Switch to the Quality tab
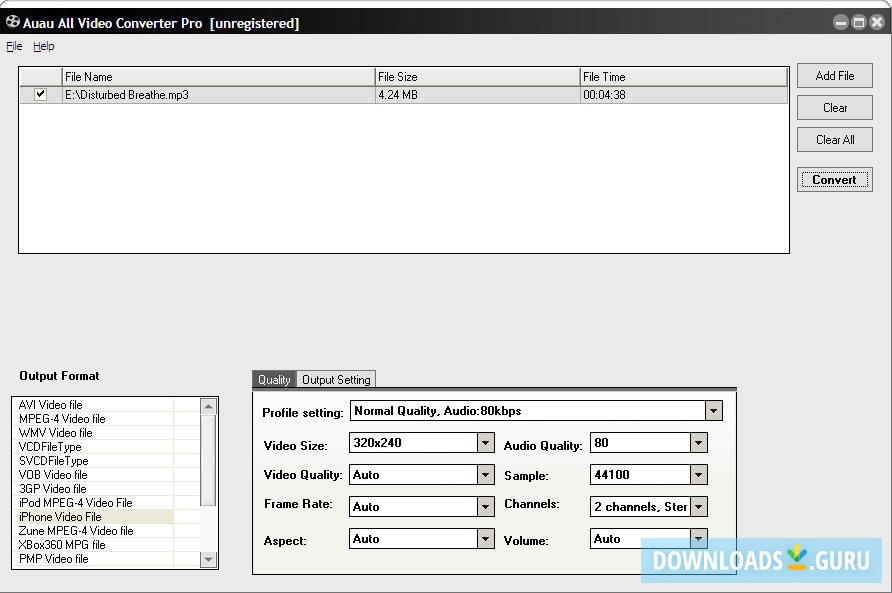Image resolution: width=892 pixels, height=593 pixels. [x=274, y=379]
